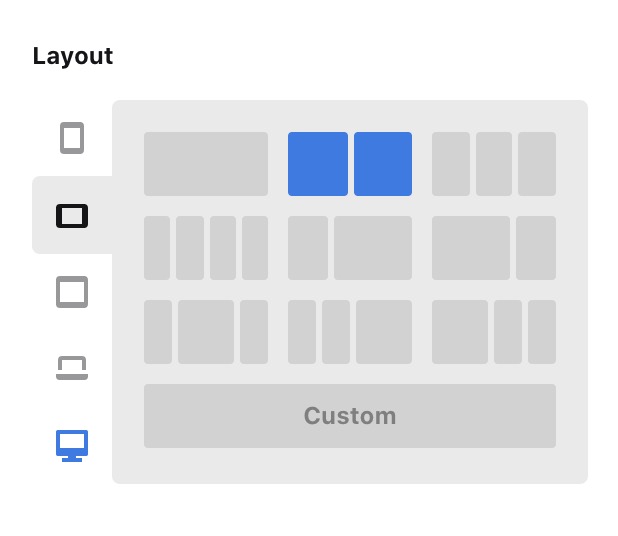Choose the narrow-left wide-right two column layout
This screenshot has height=536, width=618.
click(x=350, y=248)
